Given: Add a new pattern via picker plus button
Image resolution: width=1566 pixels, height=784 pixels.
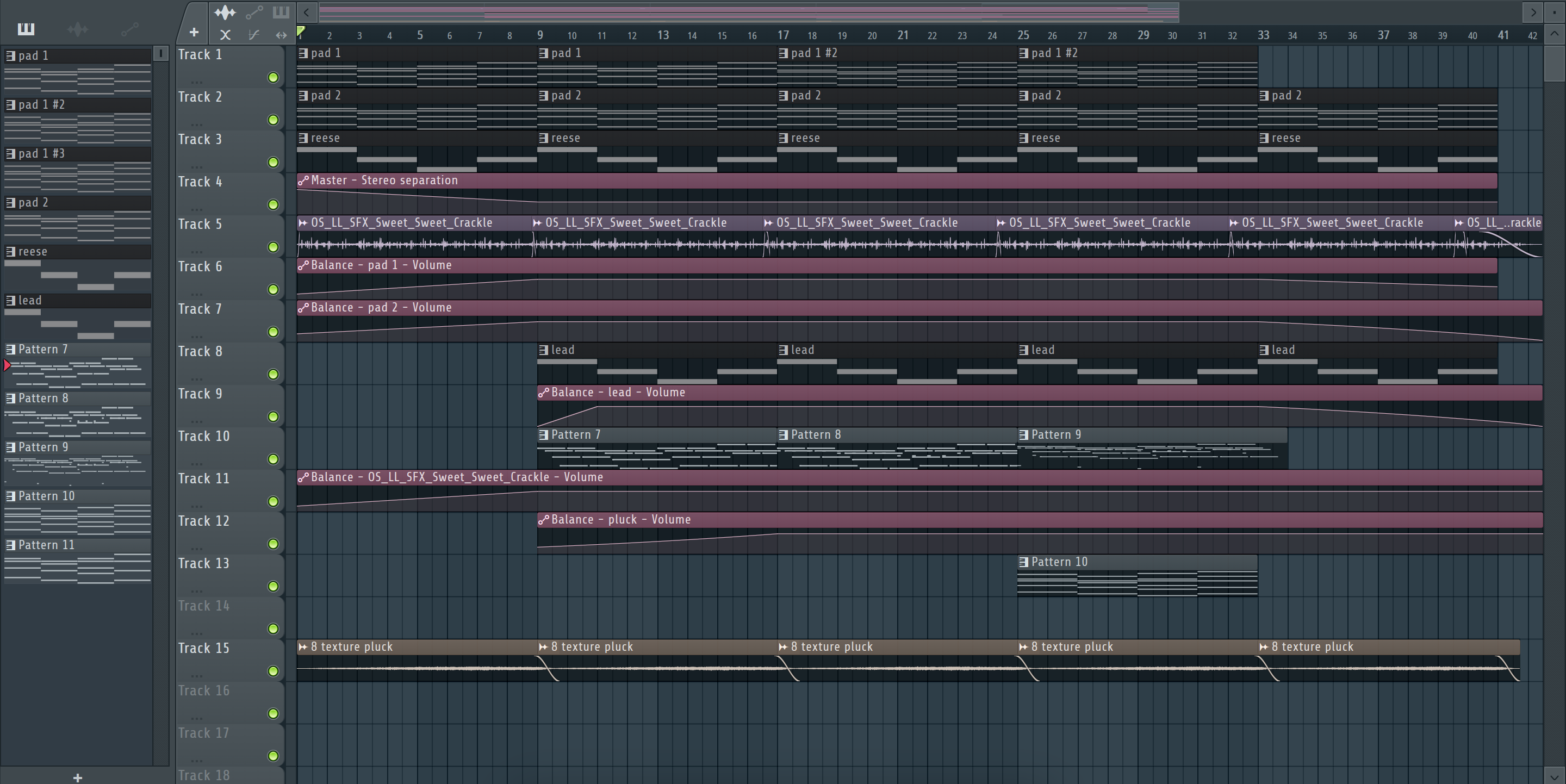Looking at the screenshot, I should coord(77,777).
